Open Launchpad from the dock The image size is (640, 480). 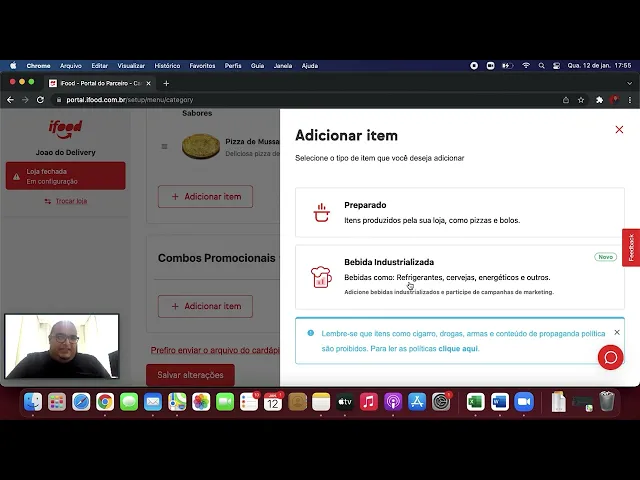57,402
